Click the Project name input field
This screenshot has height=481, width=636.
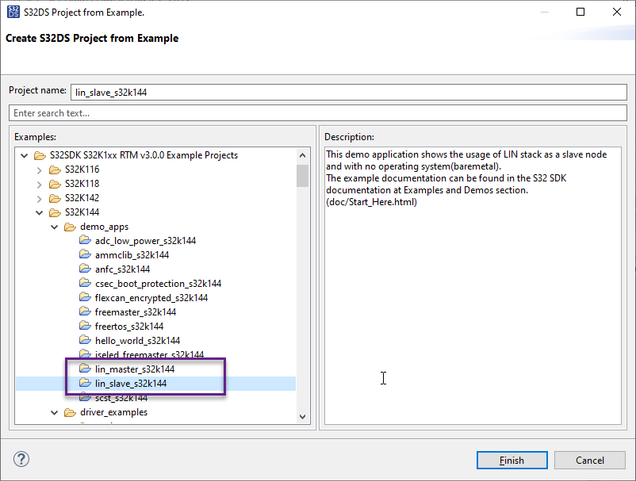click(349, 92)
